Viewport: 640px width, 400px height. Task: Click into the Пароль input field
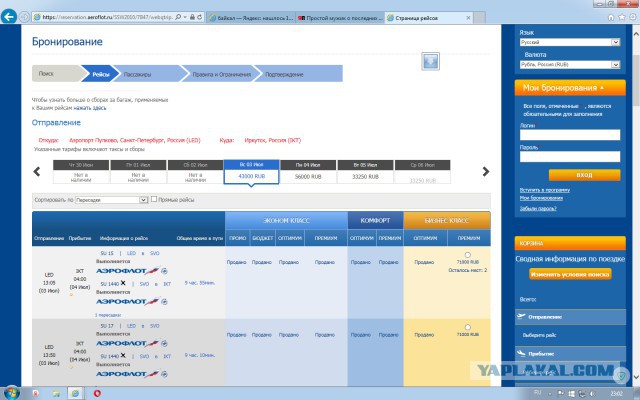tap(570, 156)
